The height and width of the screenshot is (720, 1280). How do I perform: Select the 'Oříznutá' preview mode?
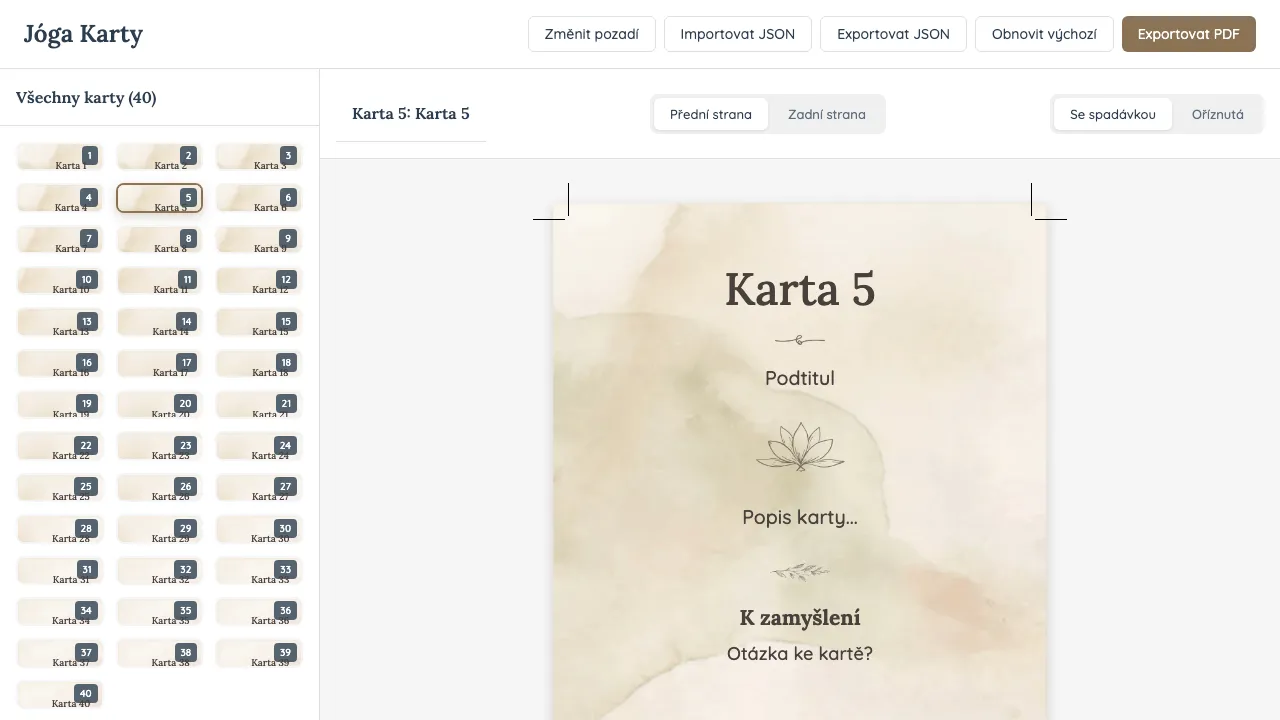pyautogui.click(x=1218, y=114)
